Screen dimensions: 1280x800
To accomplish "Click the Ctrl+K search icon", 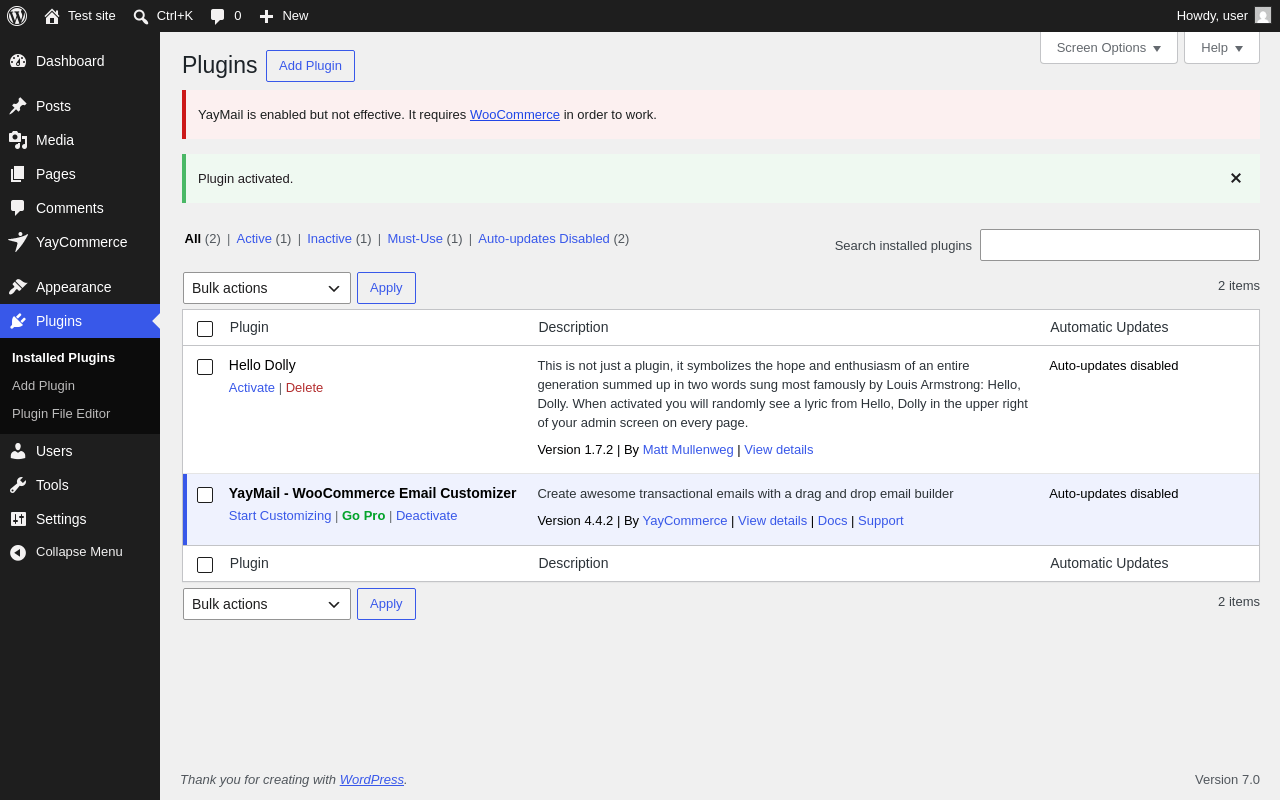I will [141, 16].
